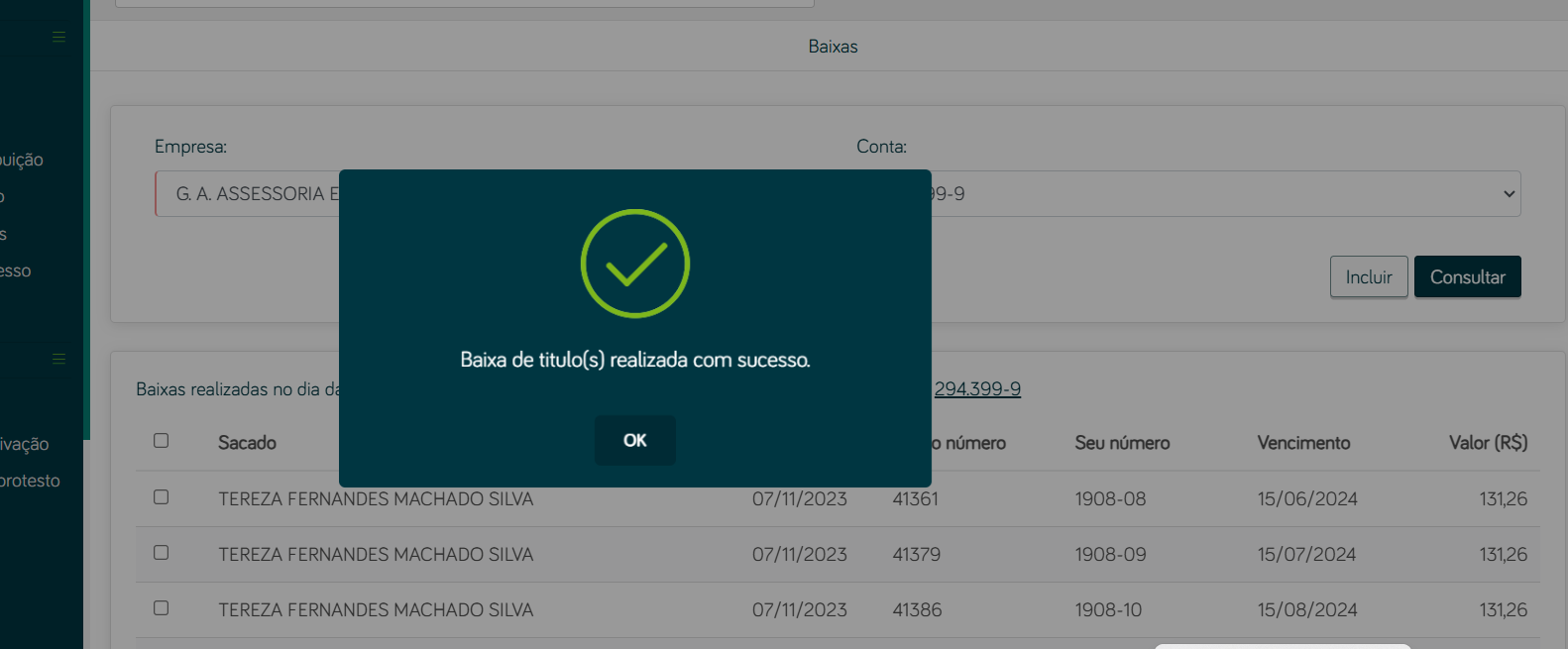Image resolution: width=1568 pixels, height=649 pixels.
Task: Check the row with Seu número 1908-10
Action: [162, 608]
